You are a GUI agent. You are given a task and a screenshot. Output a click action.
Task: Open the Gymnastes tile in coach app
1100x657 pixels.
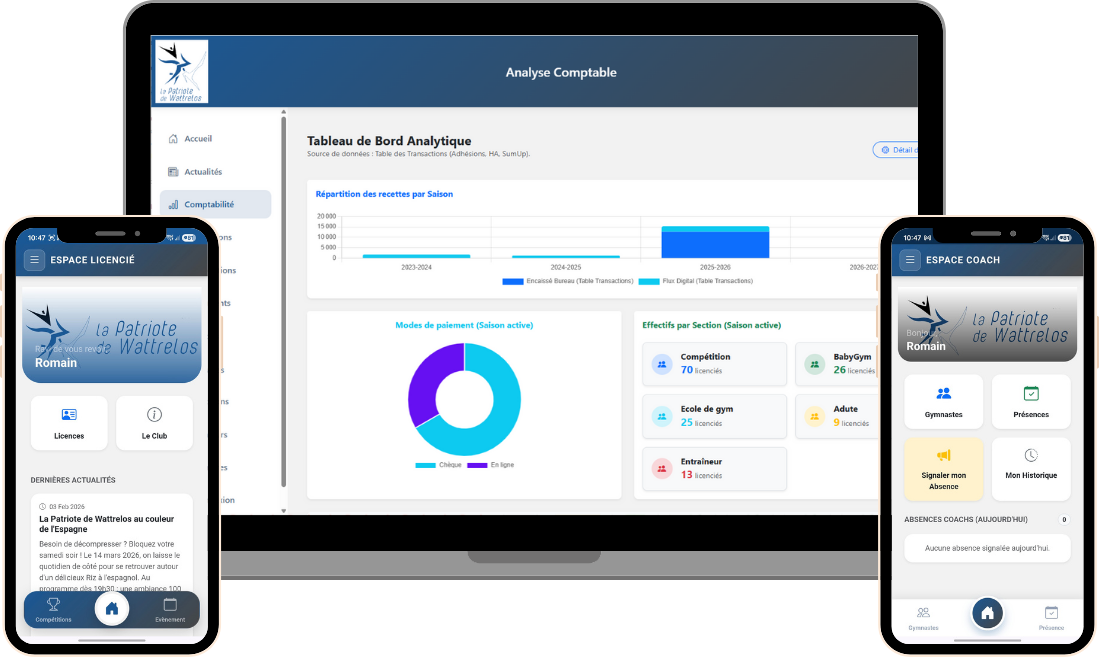(943, 401)
